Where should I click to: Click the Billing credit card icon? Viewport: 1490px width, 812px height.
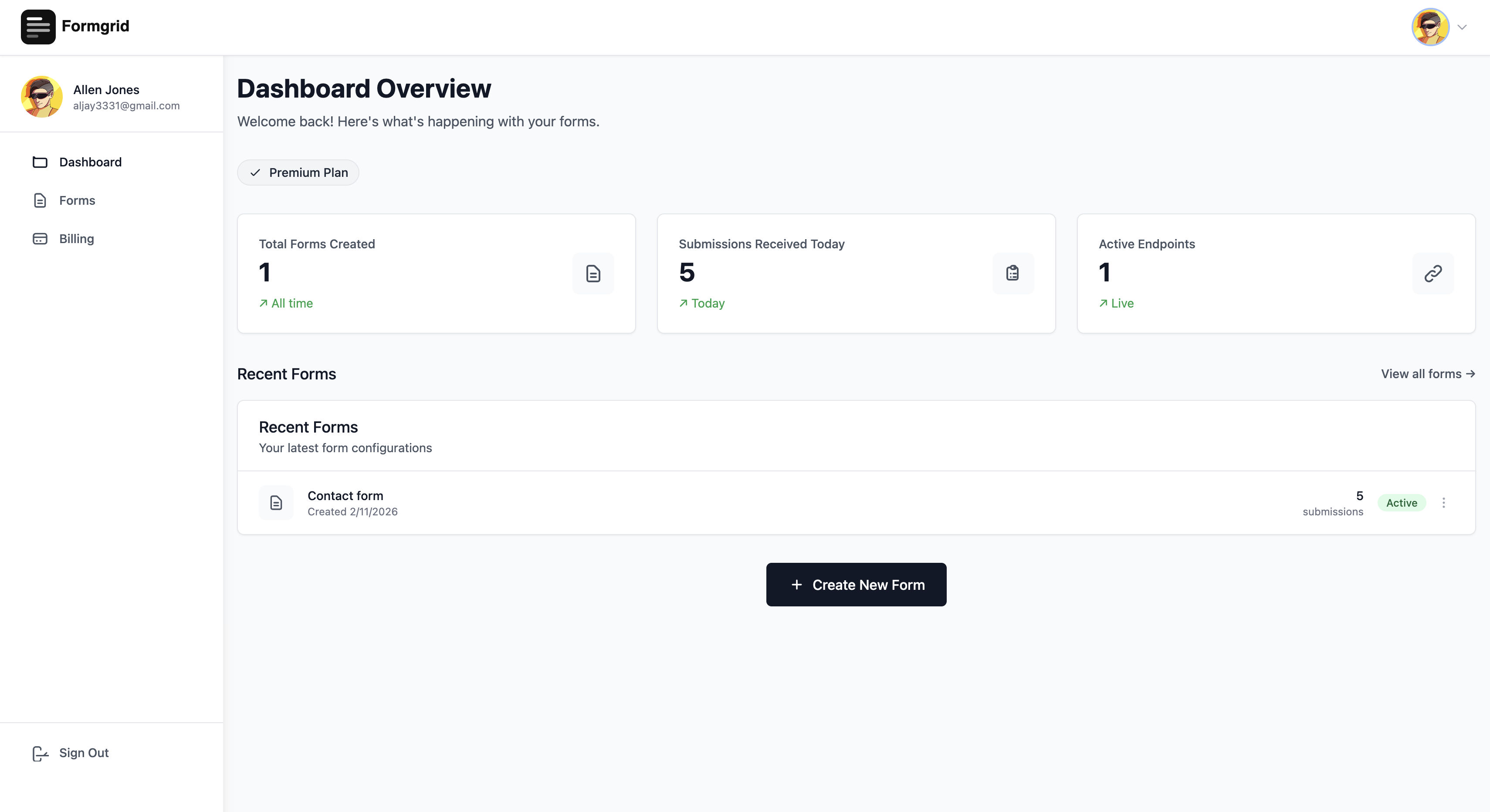40,239
